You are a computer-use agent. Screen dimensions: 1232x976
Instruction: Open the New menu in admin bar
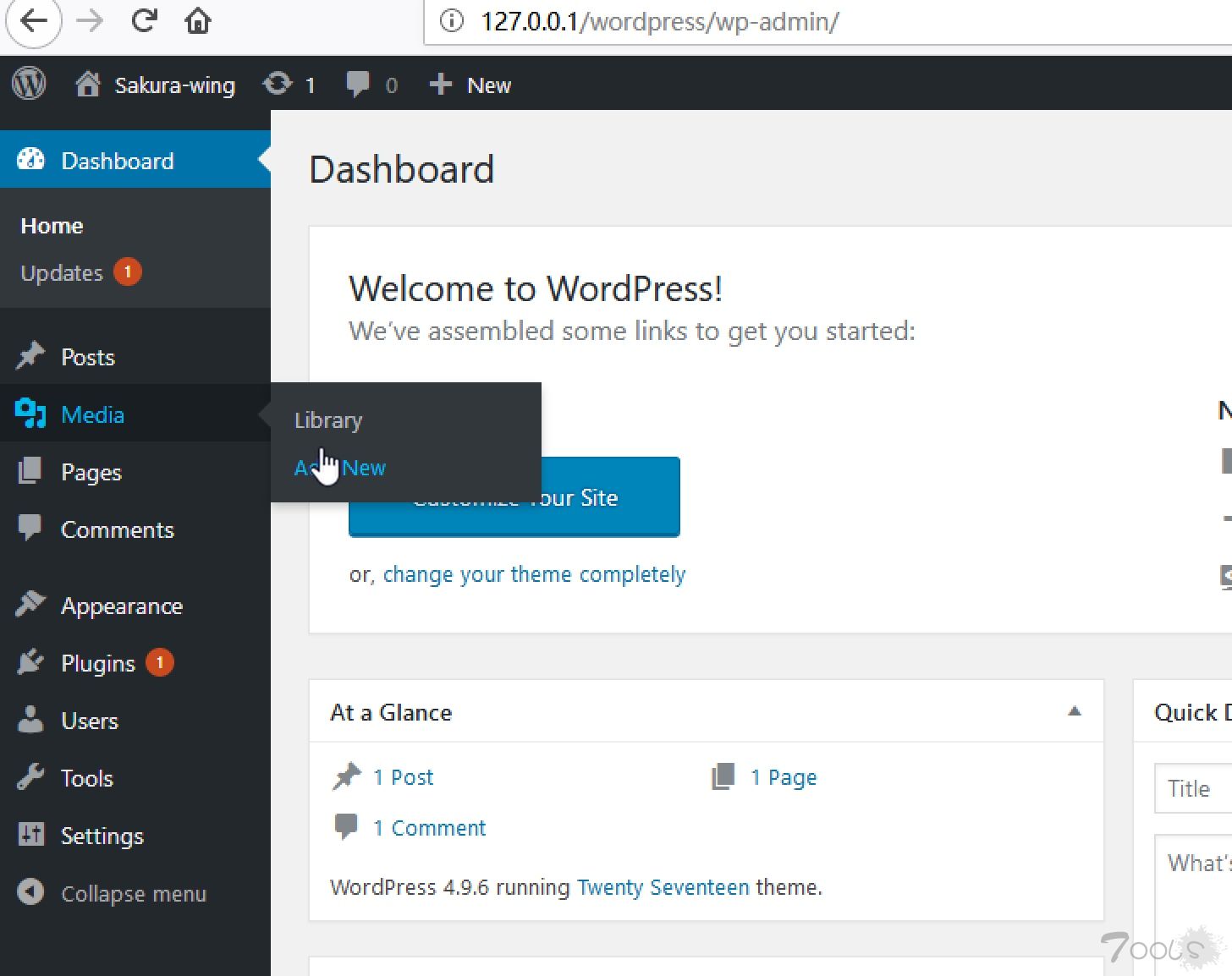pyautogui.click(x=489, y=85)
